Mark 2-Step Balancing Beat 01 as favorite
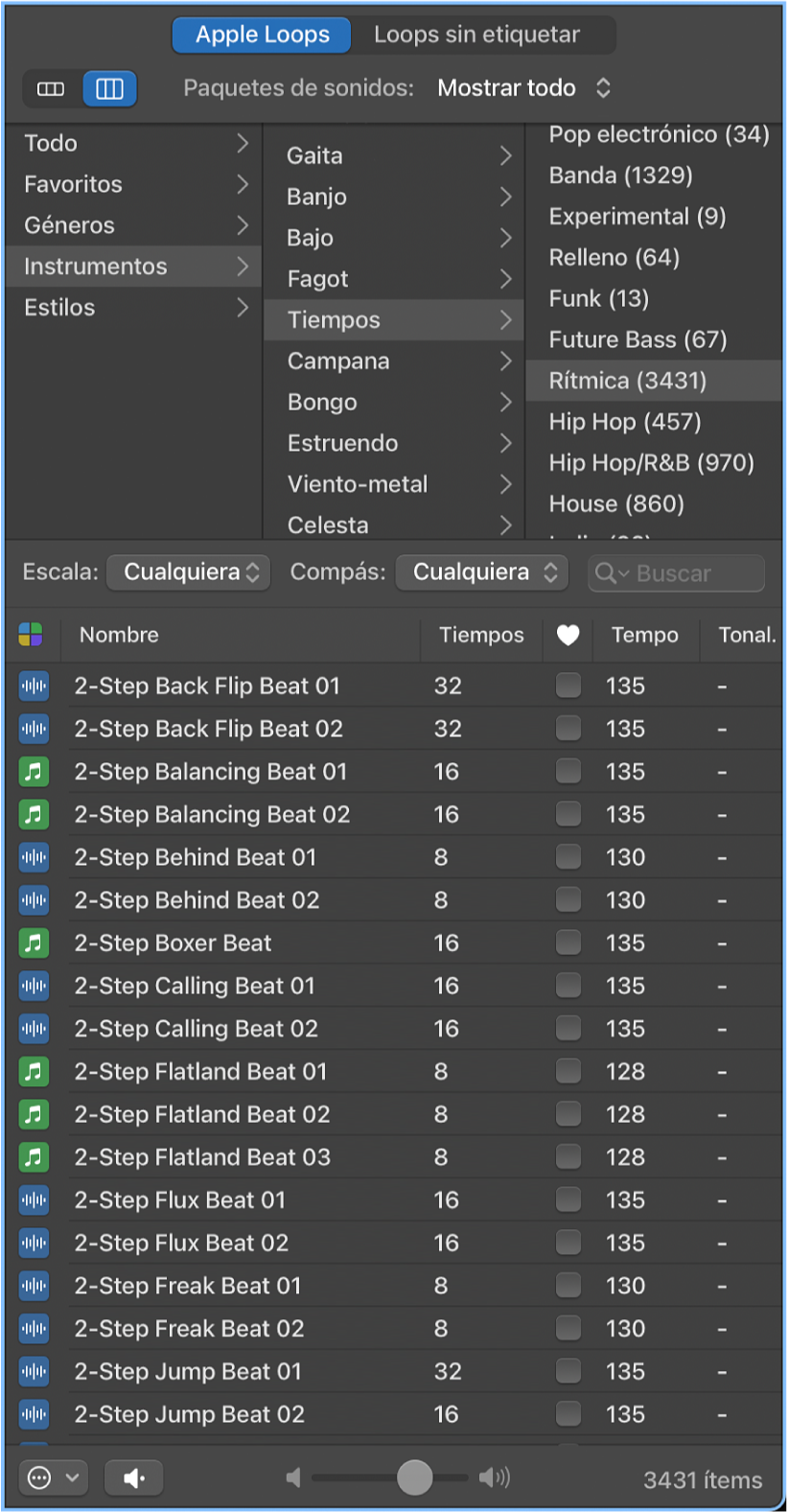Viewport: 788px width, 1512px height. click(x=568, y=771)
